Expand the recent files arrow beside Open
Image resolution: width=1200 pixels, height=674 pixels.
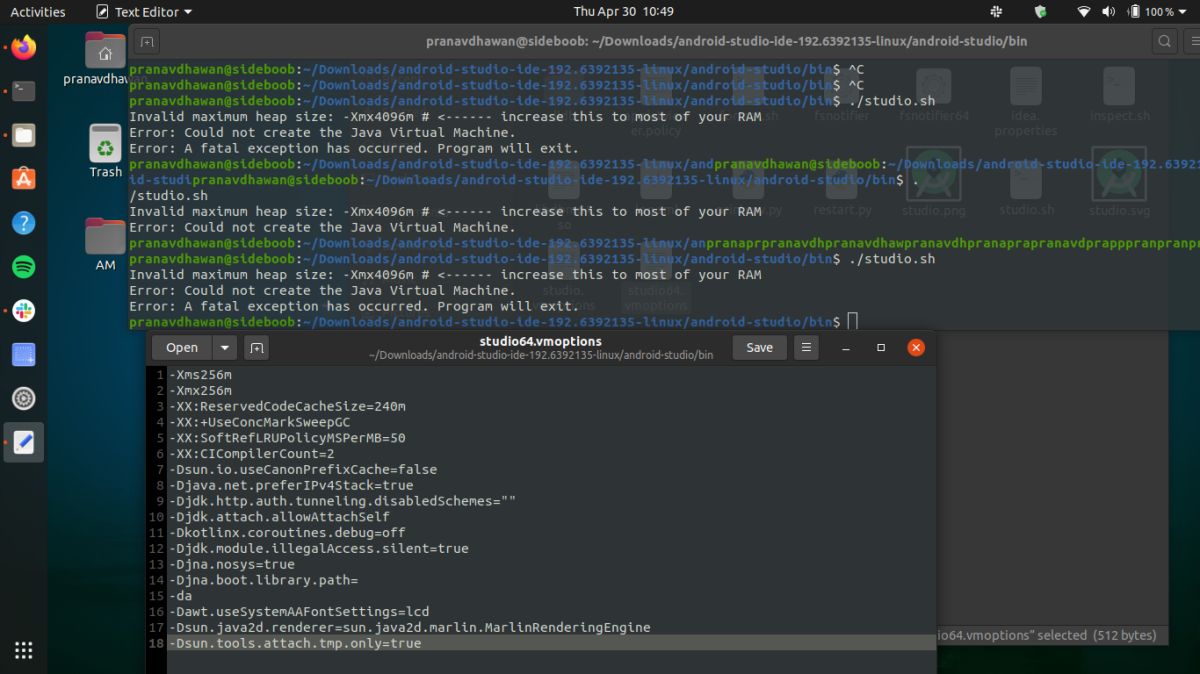[225, 347]
